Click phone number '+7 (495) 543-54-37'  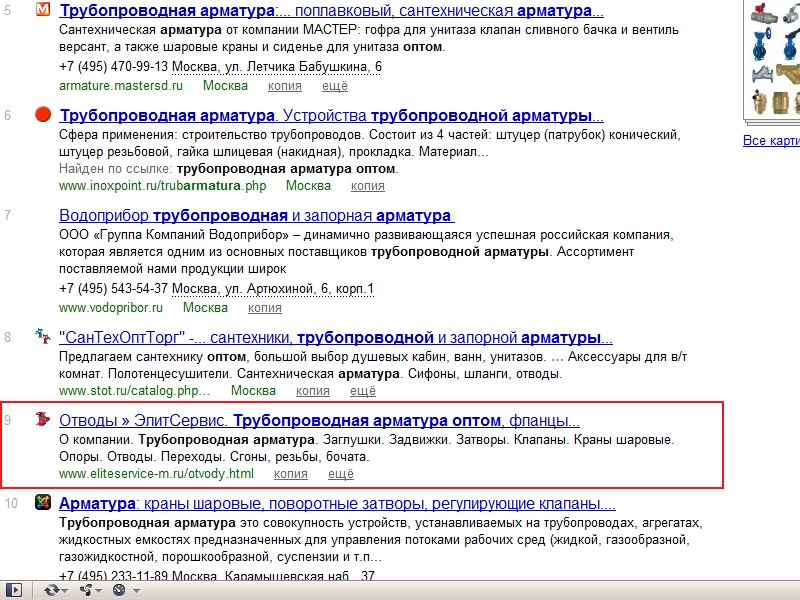pos(113,289)
